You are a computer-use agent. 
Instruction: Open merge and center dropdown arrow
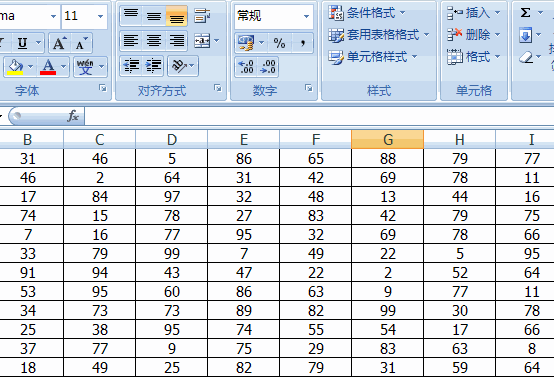point(217,41)
